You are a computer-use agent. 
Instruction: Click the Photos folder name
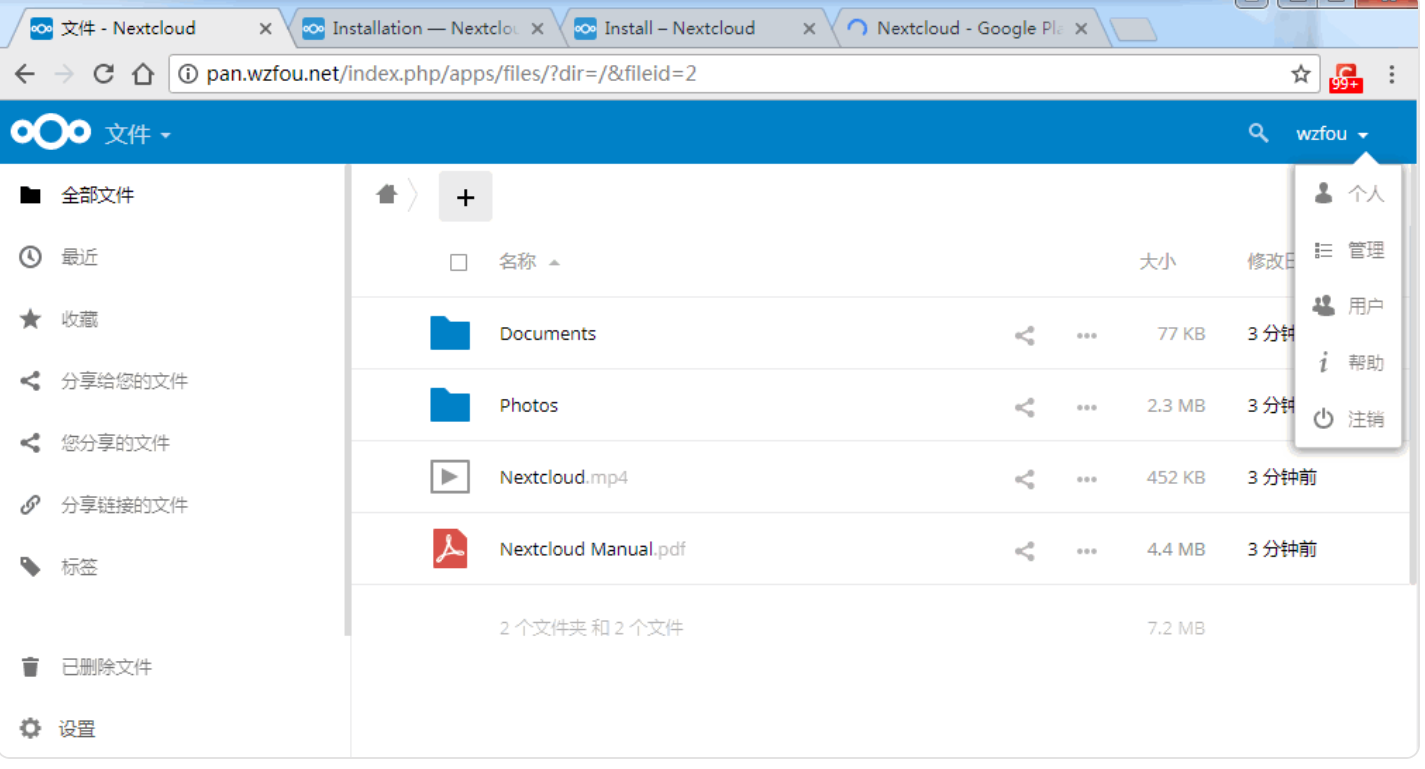click(529, 406)
